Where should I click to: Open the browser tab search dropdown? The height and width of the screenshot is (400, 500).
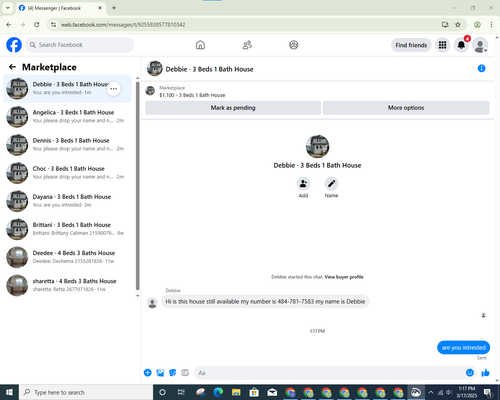8,8
